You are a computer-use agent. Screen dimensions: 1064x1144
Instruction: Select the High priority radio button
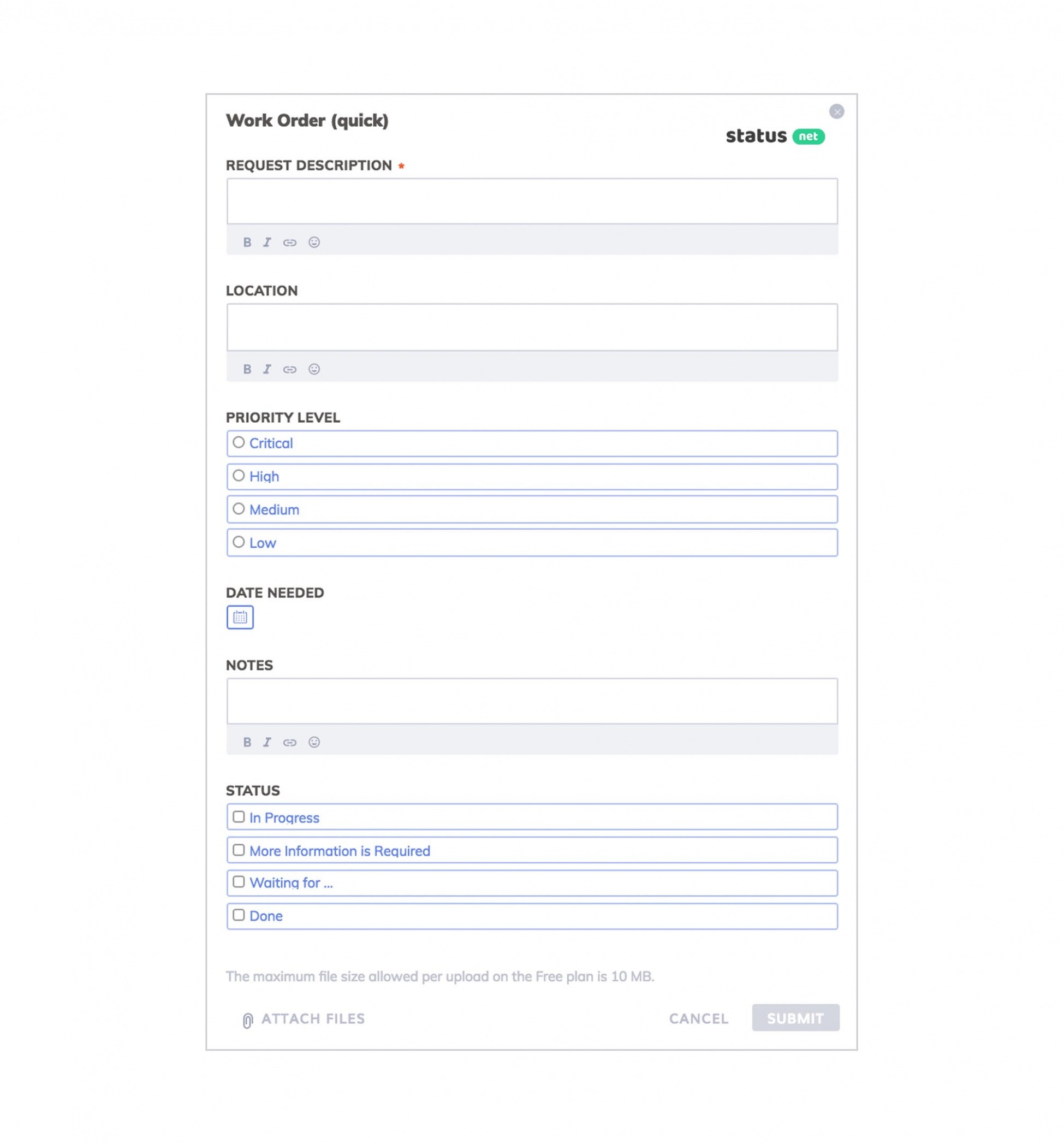239,476
